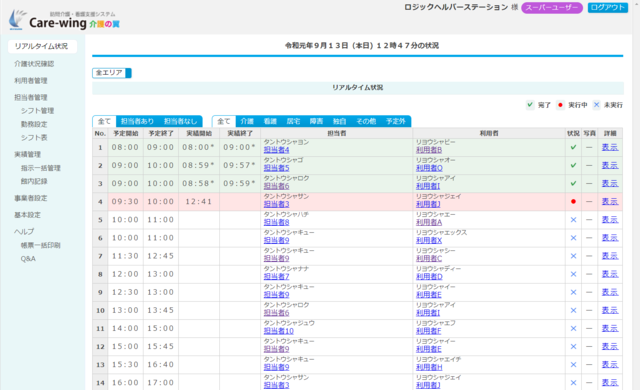Open 利用者B link in row 1
Viewport: 640px width, 390px height.
click(429, 150)
